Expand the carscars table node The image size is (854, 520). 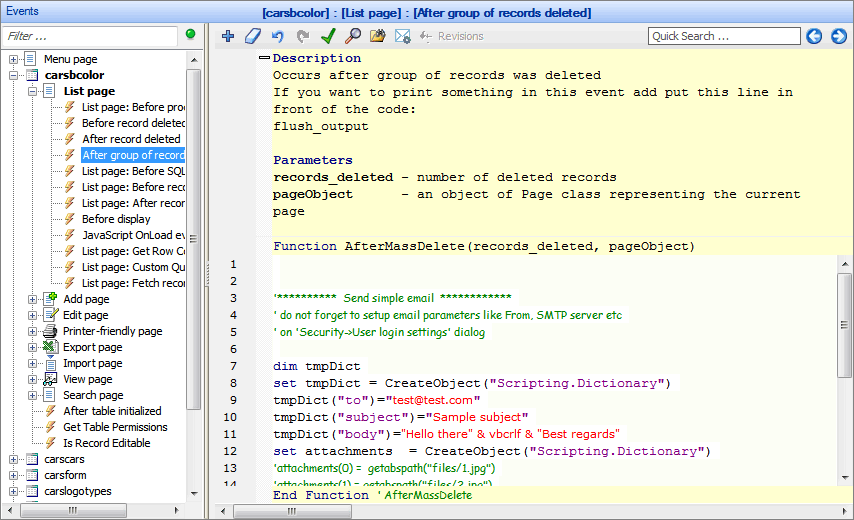tap(14, 460)
